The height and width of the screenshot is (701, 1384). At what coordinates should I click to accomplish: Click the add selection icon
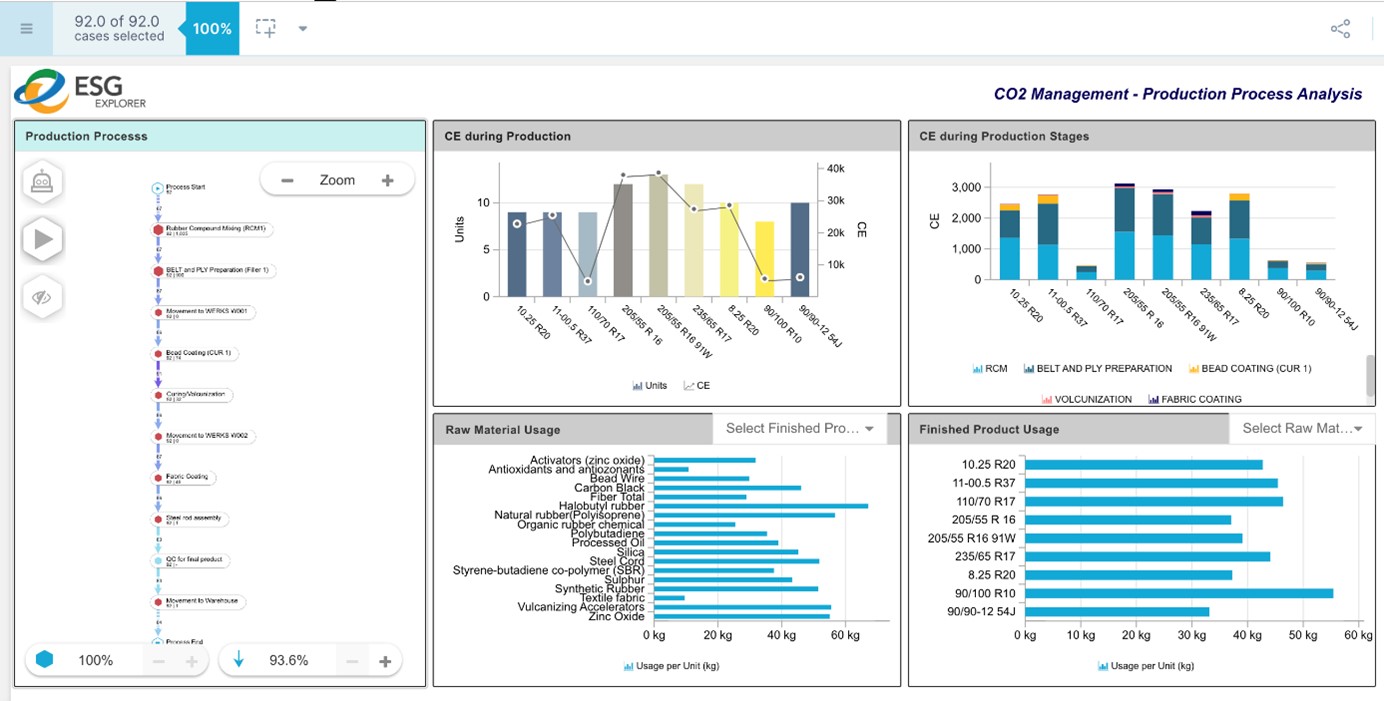tap(266, 28)
